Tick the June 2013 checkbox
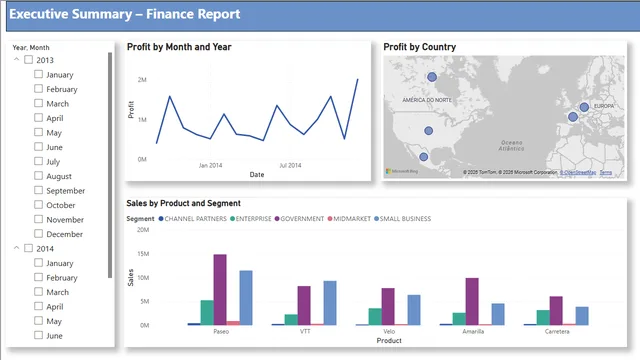The height and width of the screenshot is (360, 640). tap(38, 147)
